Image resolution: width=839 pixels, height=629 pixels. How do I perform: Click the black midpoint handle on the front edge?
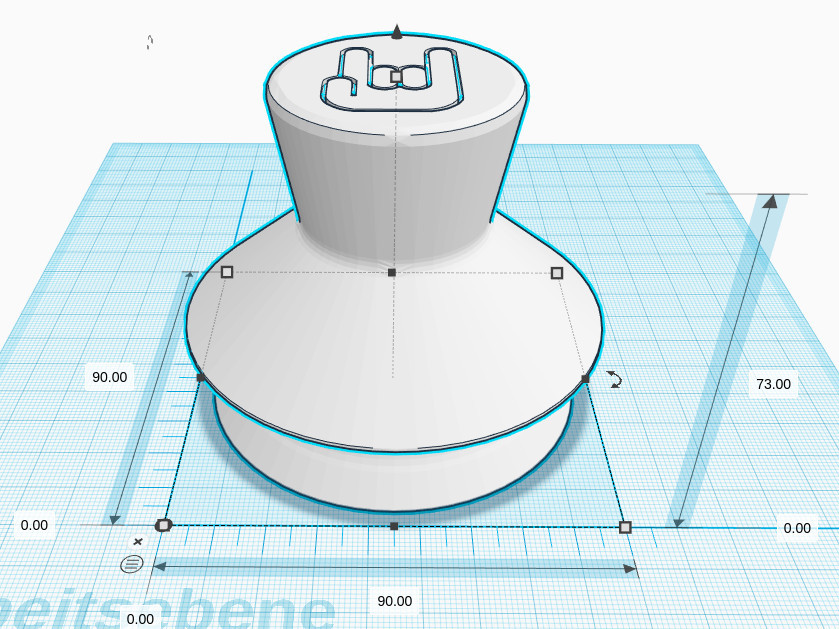coord(394,526)
